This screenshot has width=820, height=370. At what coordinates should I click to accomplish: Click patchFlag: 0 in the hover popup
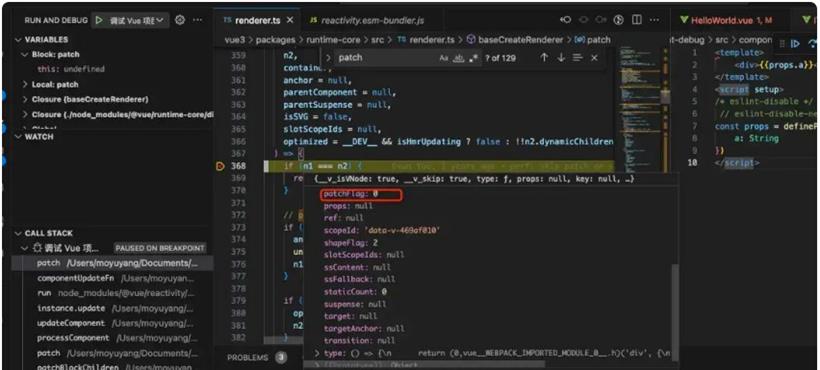coord(350,194)
